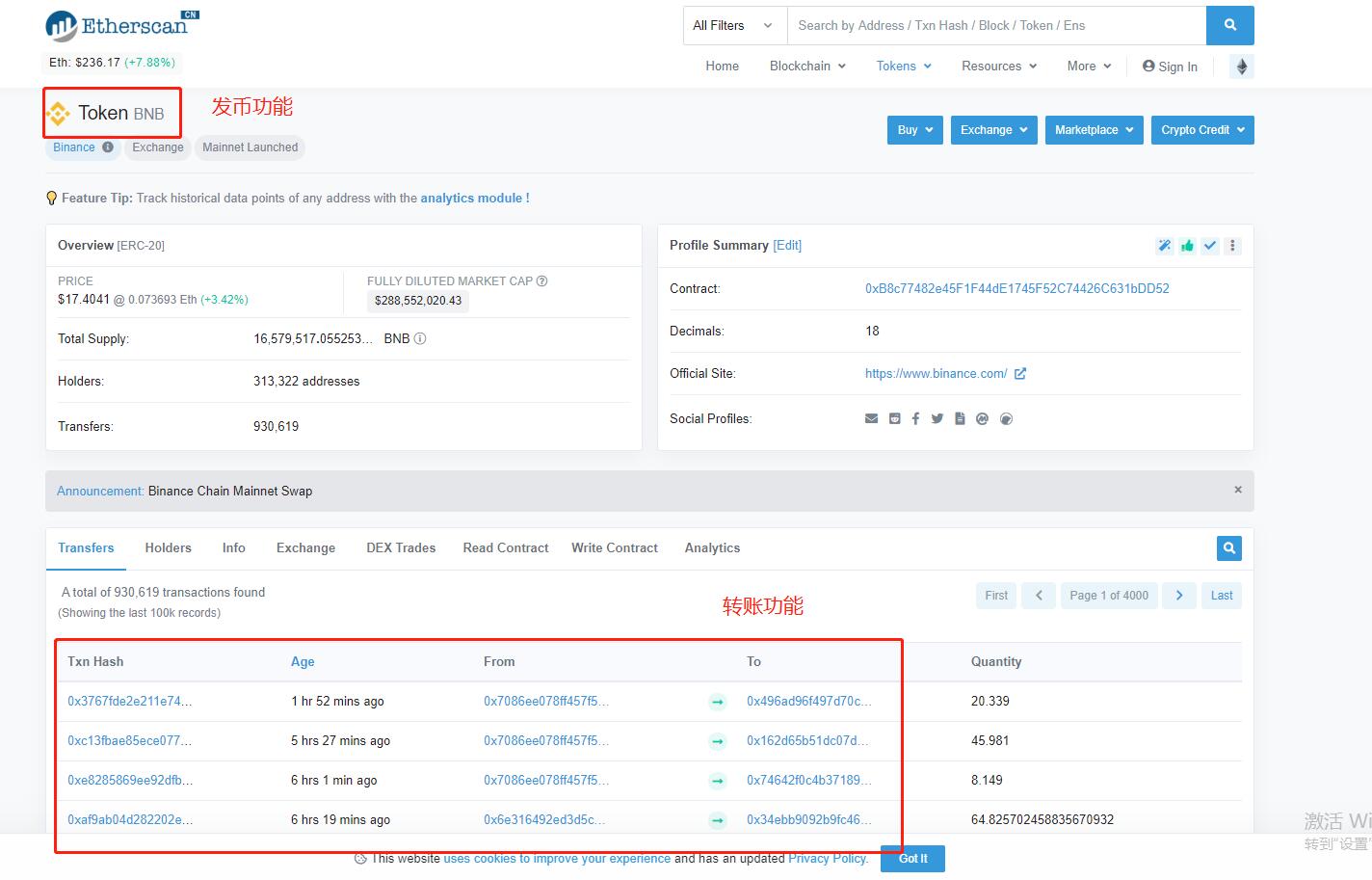Click the Facebook social profile icon
The width and height of the screenshot is (1372, 880).
[915, 419]
